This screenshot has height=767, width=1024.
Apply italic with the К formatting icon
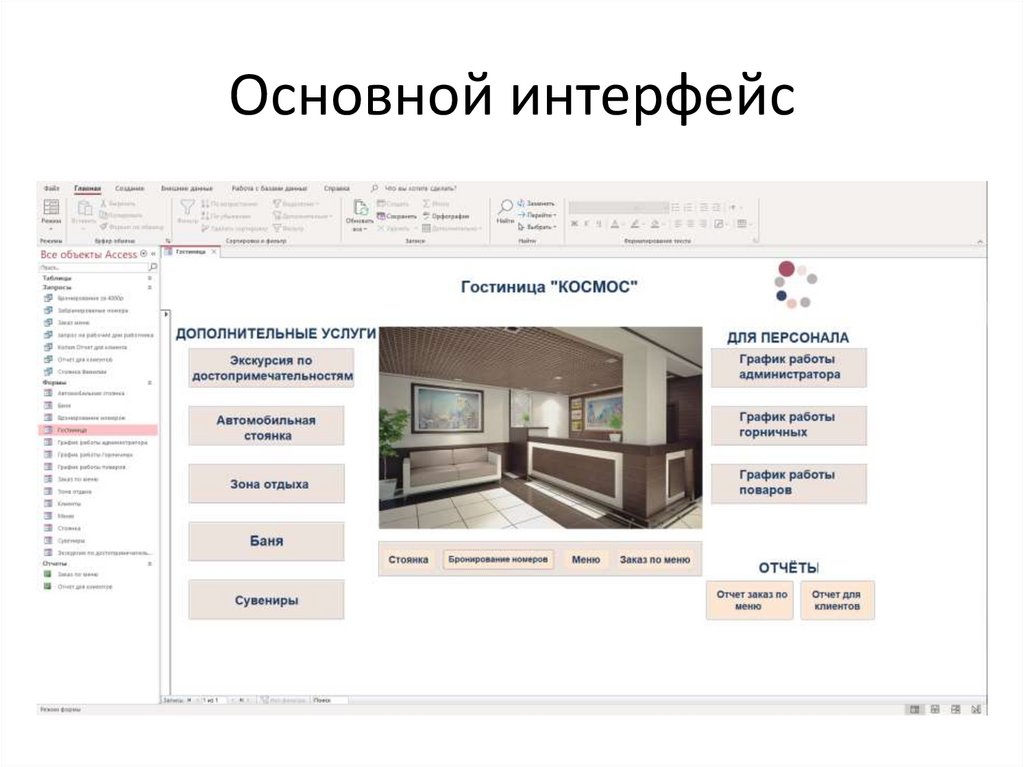(x=586, y=223)
